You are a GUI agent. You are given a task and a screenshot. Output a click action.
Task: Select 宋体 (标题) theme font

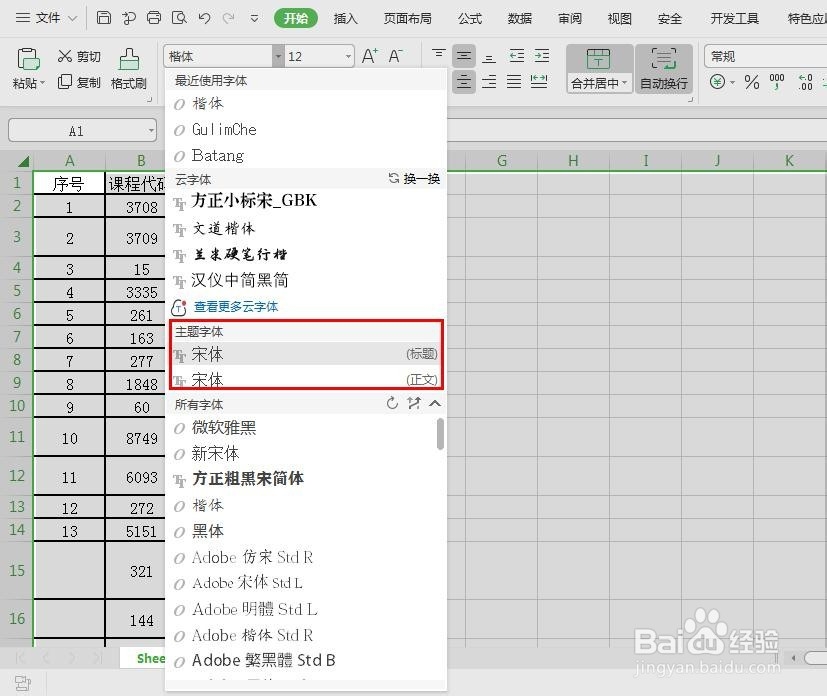tap(306, 354)
